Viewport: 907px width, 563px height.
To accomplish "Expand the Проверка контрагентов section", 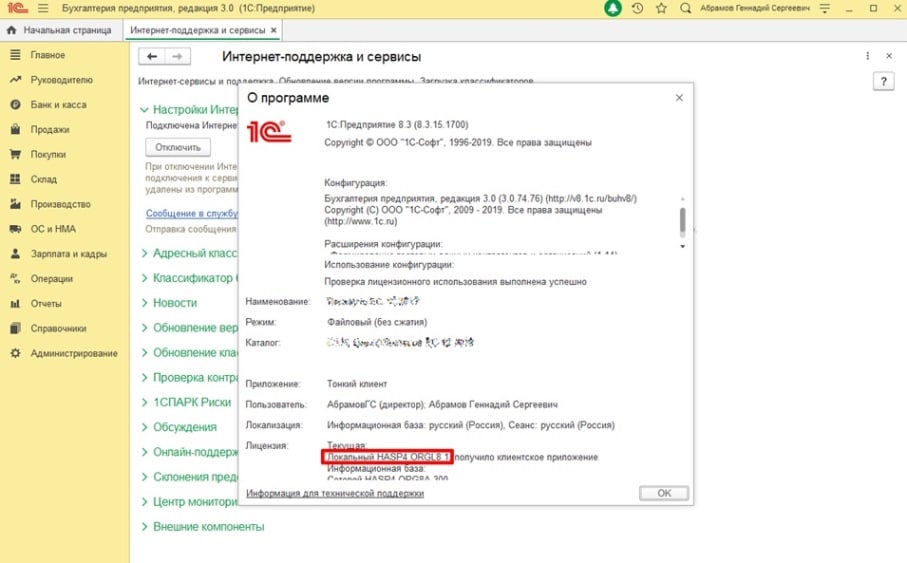I will 145,377.
